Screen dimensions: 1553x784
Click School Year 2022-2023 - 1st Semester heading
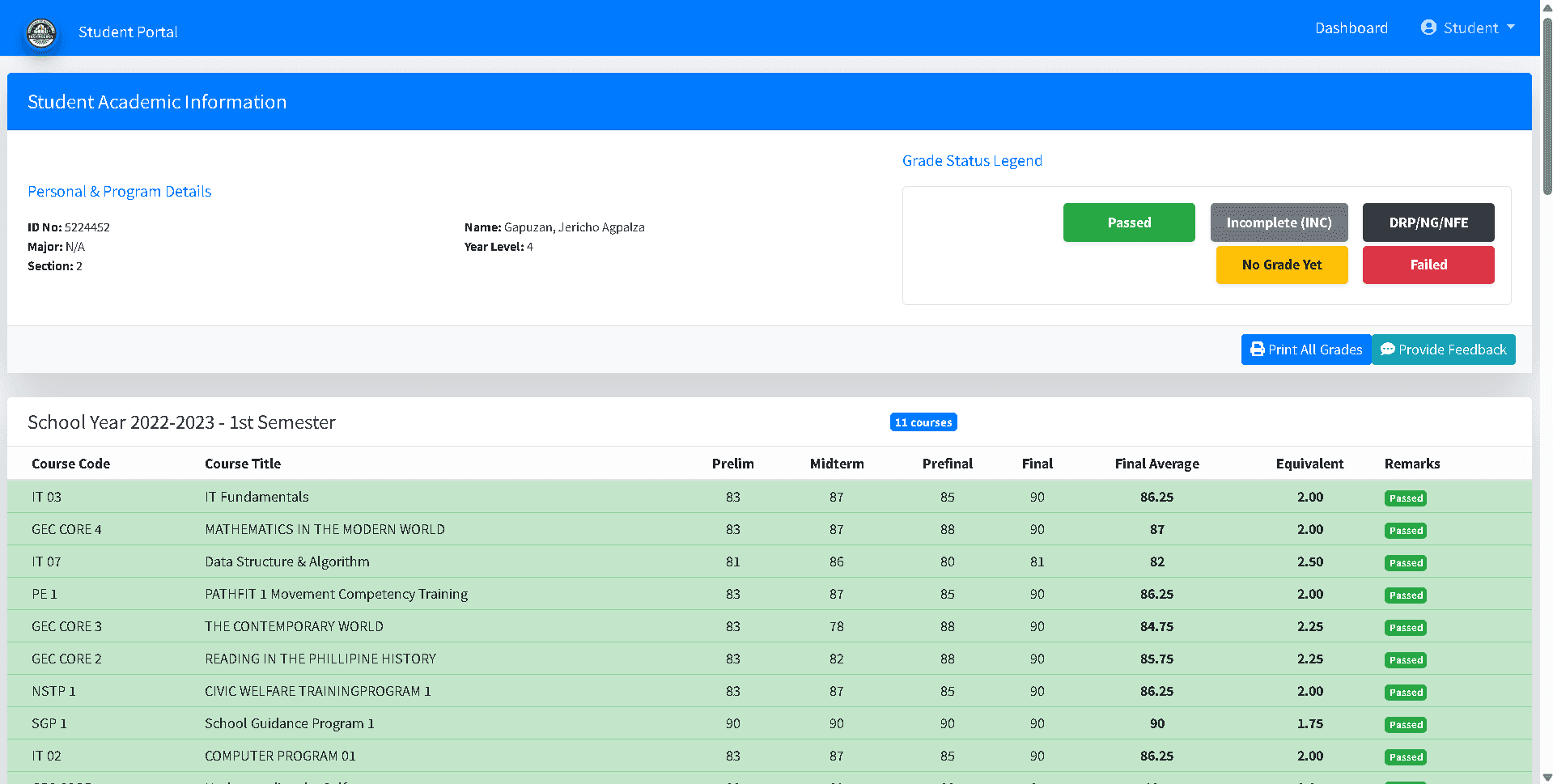pos(181,422)
